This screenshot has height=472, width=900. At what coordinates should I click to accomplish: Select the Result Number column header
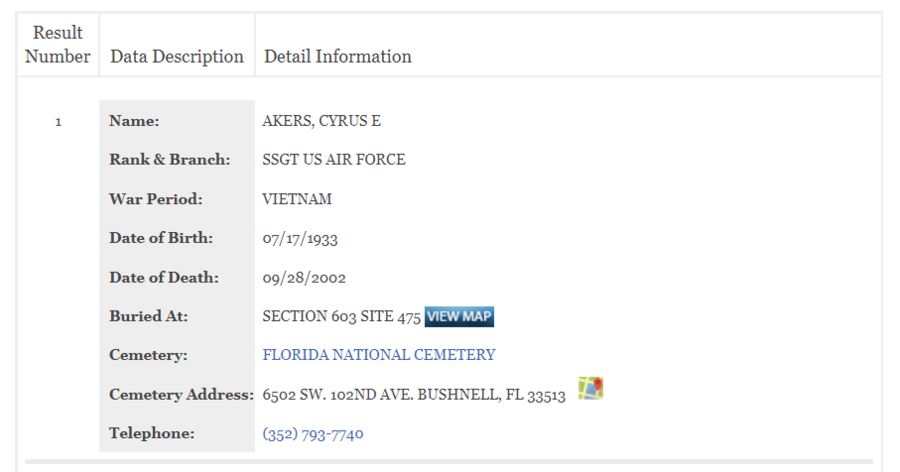click(x=58, y=44)
